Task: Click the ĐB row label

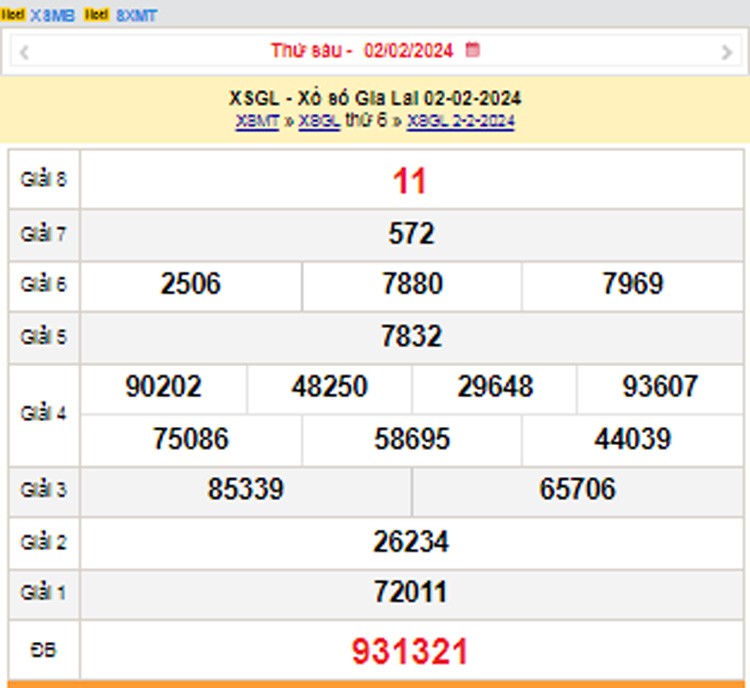Action: coord(44,650)
